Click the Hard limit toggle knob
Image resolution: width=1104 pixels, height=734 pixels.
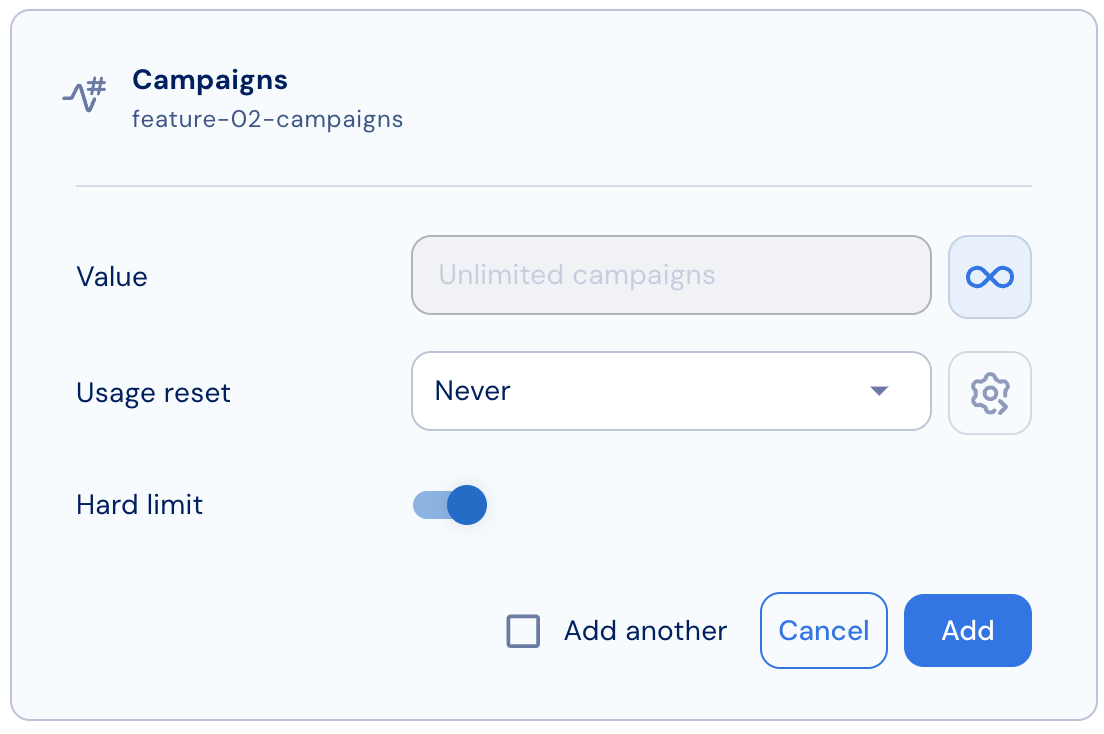pos(467,505)
